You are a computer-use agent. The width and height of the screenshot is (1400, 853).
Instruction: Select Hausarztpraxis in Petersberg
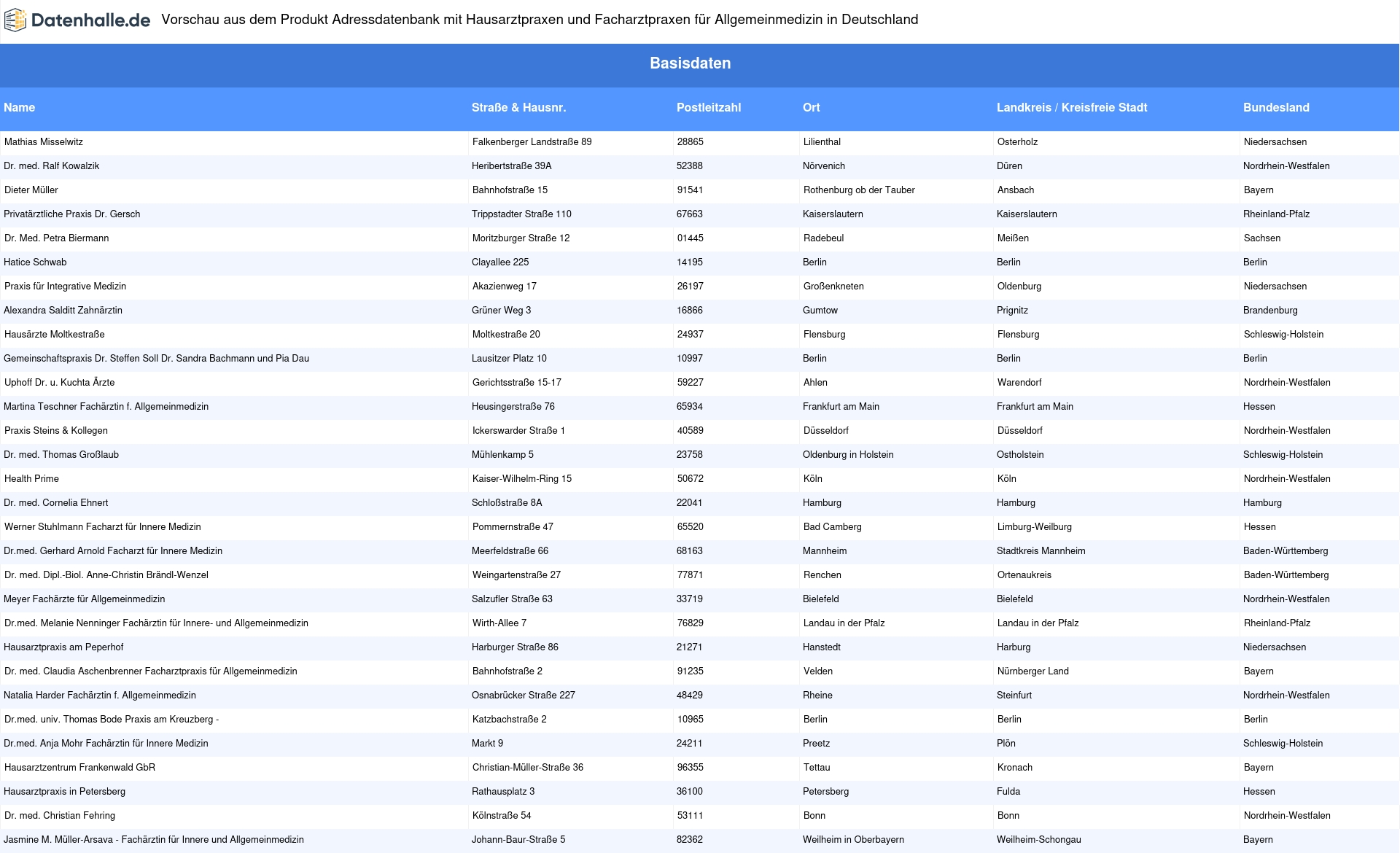coord(64,791)
